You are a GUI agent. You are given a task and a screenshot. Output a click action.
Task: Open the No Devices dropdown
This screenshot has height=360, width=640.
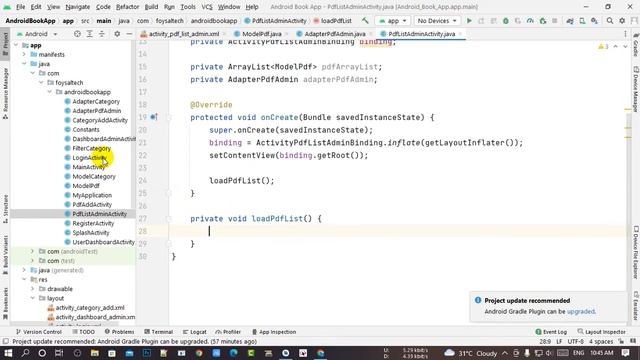coord(436,20)
